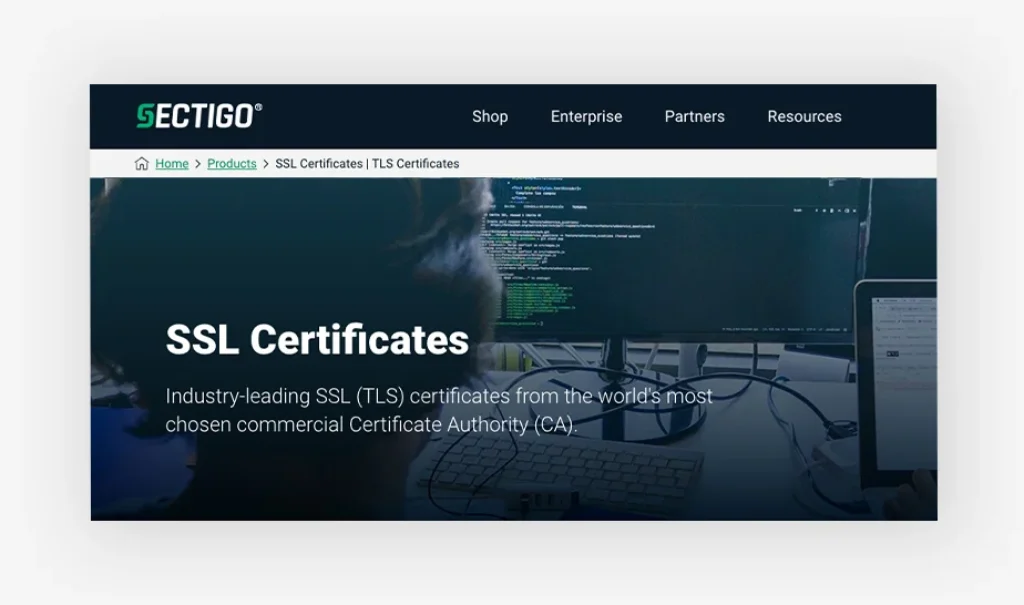Viewport: 1024px width, 605px height.
Task: Open the Enterprise menu
Action: [x=586, y=116]
